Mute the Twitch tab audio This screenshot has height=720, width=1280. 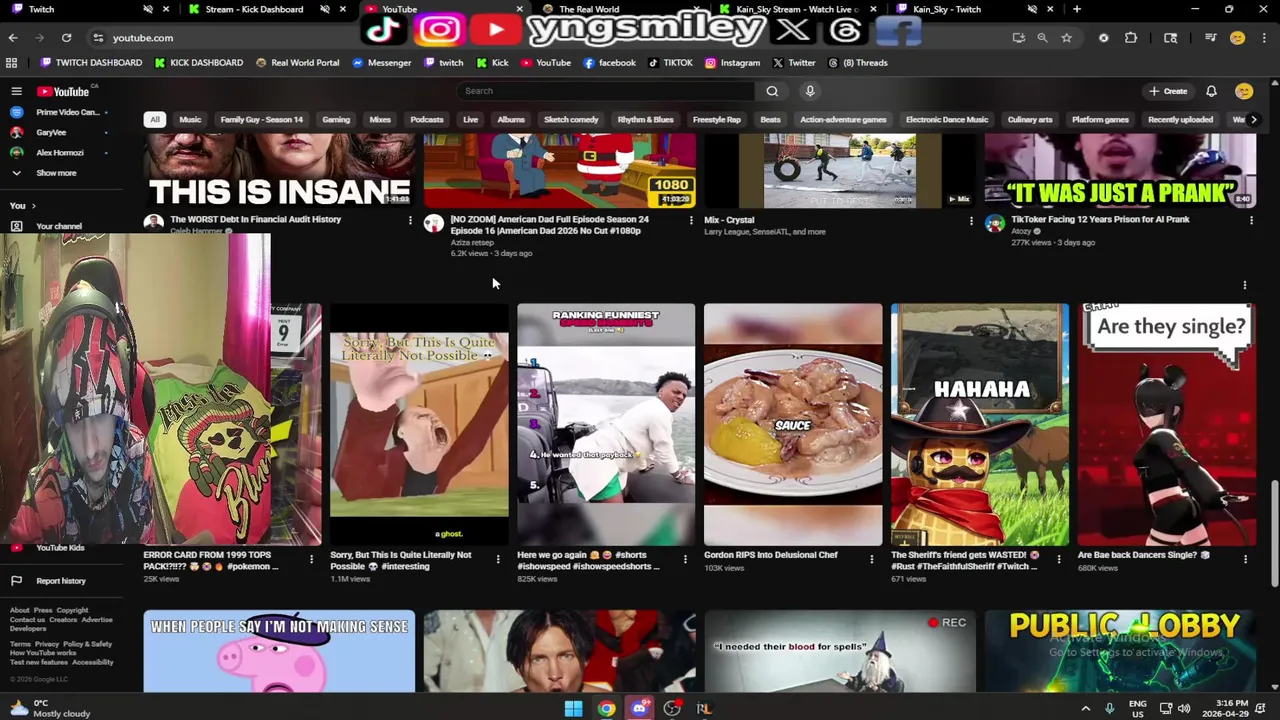148,10
